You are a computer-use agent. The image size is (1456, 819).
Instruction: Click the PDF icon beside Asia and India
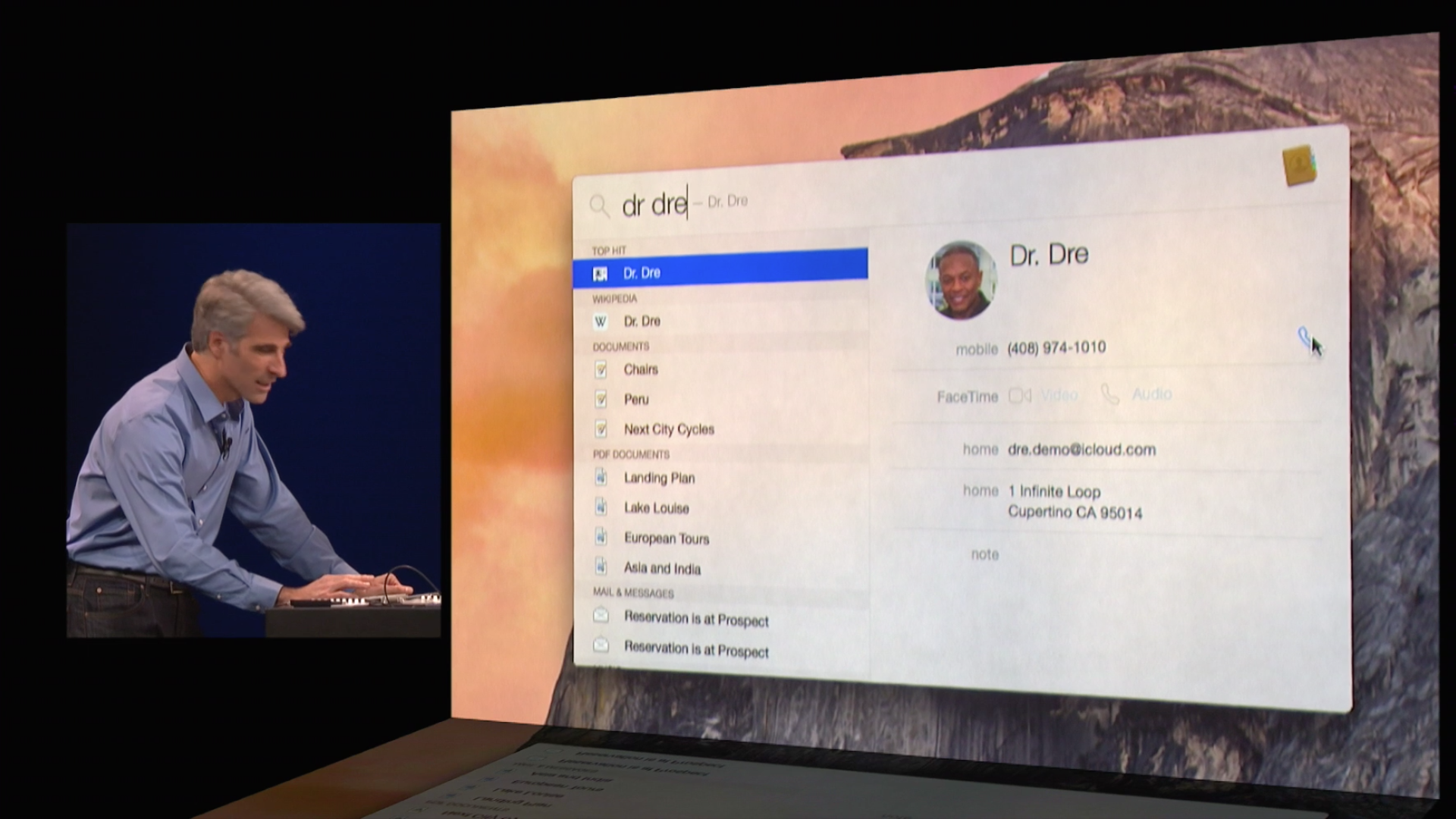pos(601,566)
